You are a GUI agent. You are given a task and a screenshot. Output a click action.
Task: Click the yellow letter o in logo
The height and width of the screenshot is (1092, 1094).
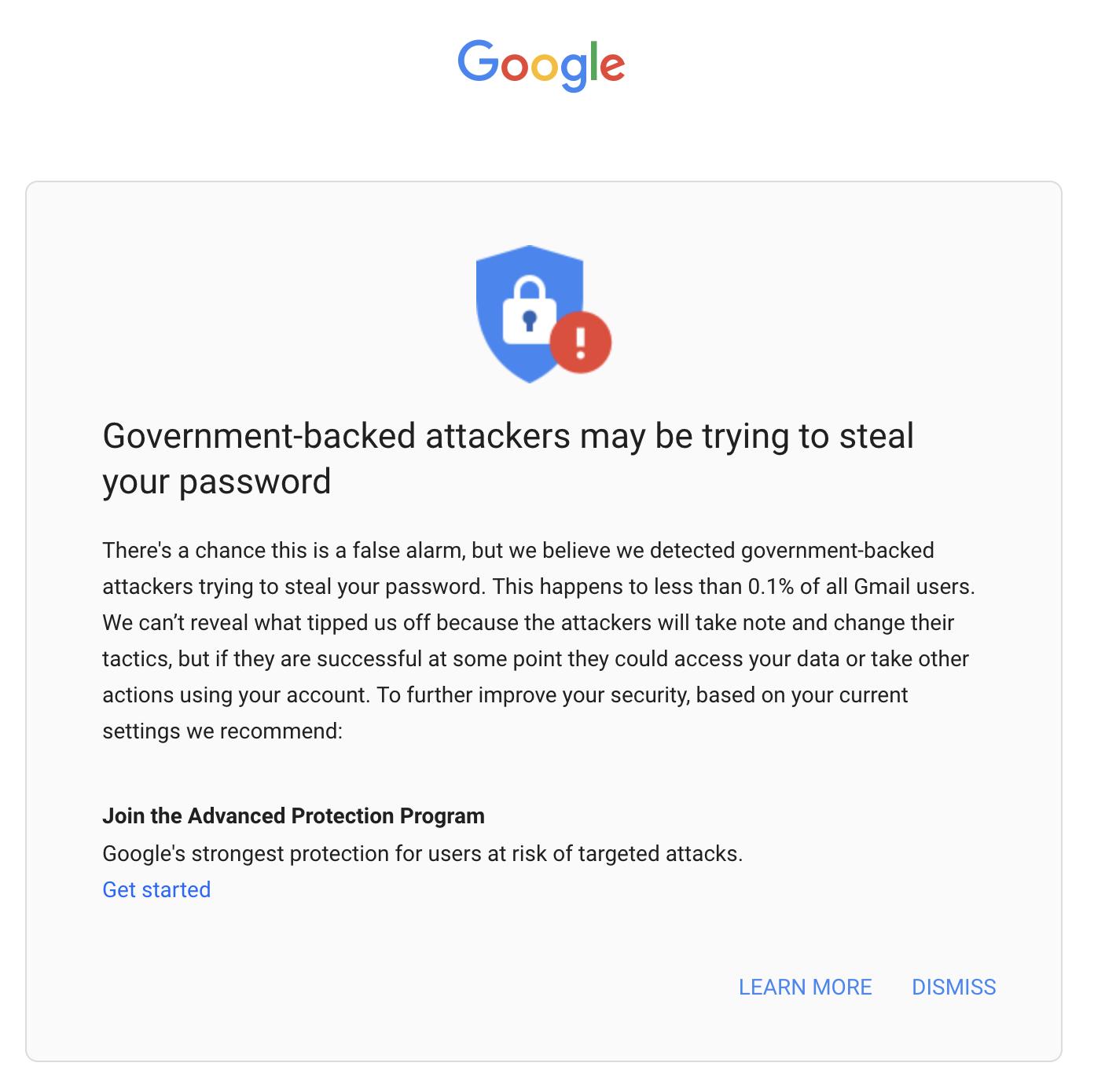(x=544, y=67)
